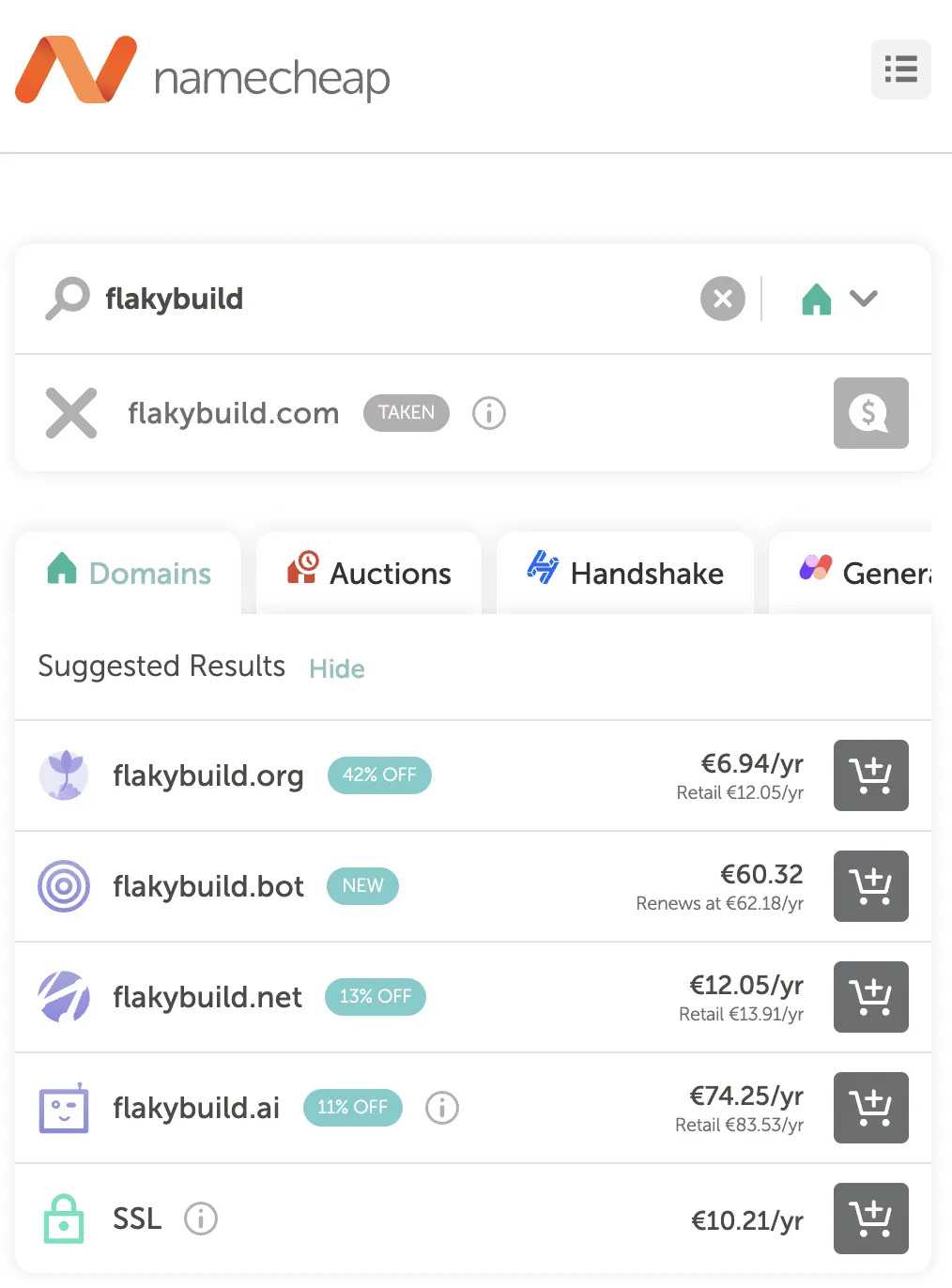Add flakybuild.ai to the cart
Viewport: 952px width, 1288px height.
pos(870,1108)
